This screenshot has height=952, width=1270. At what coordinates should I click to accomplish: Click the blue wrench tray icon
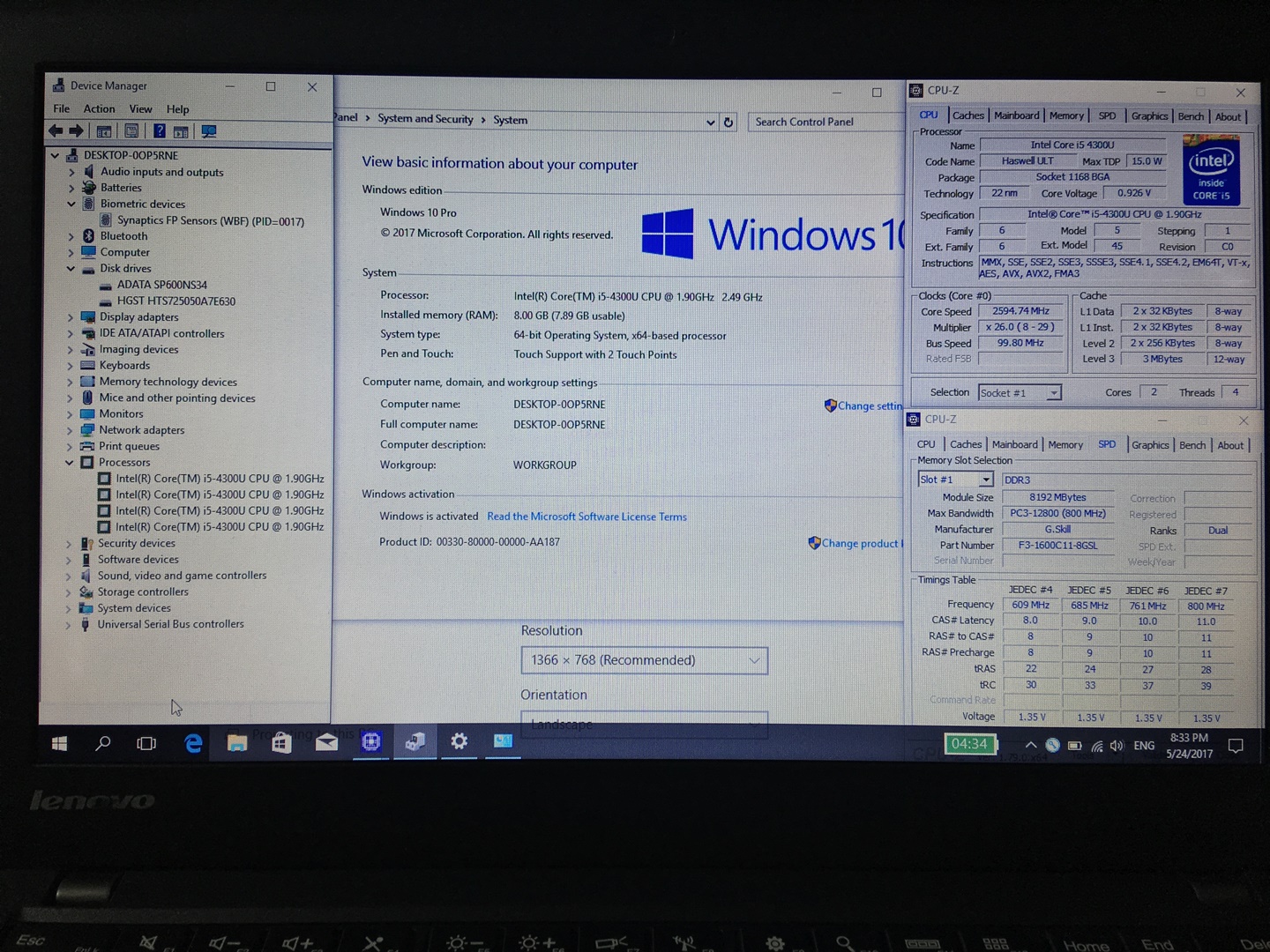point(1052,745)
